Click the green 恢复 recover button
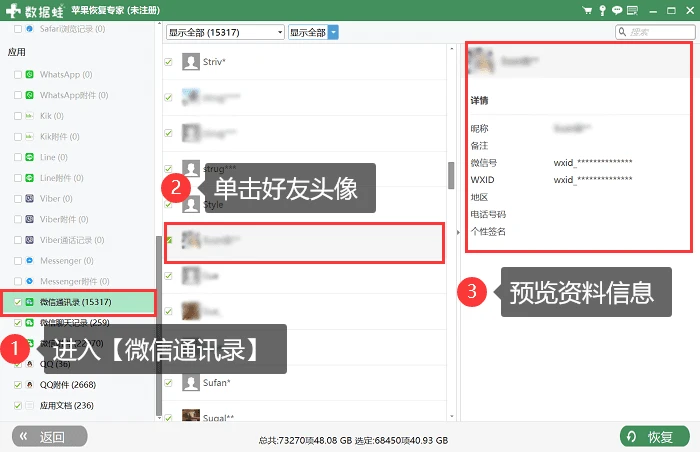This screenshot has width=700, height=452. pos(655,436)
